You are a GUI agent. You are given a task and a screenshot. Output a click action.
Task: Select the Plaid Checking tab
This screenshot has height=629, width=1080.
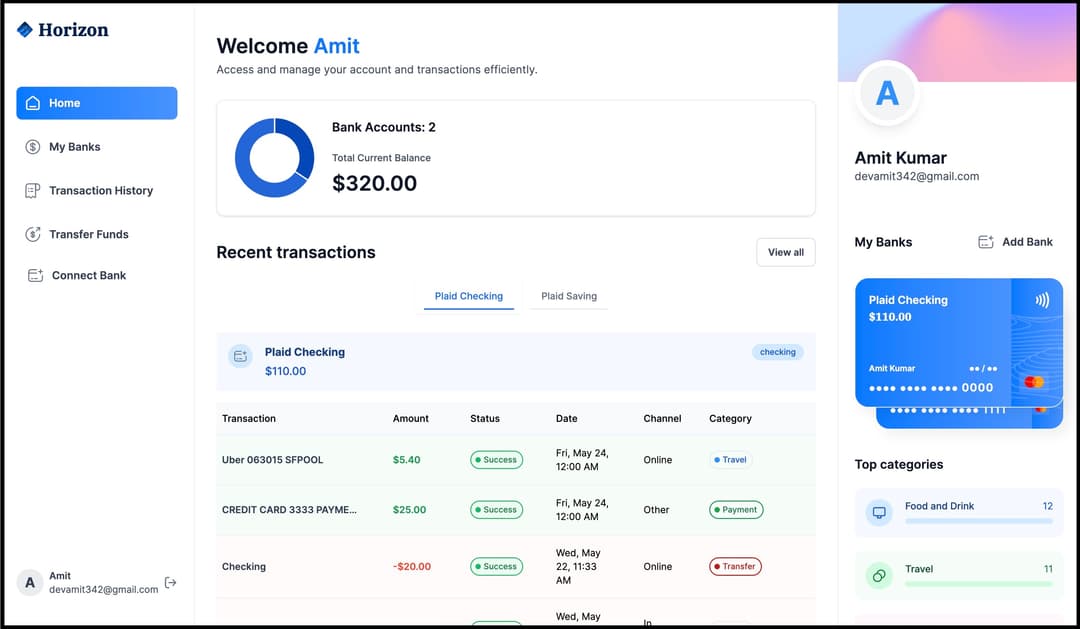click(468, 296)
